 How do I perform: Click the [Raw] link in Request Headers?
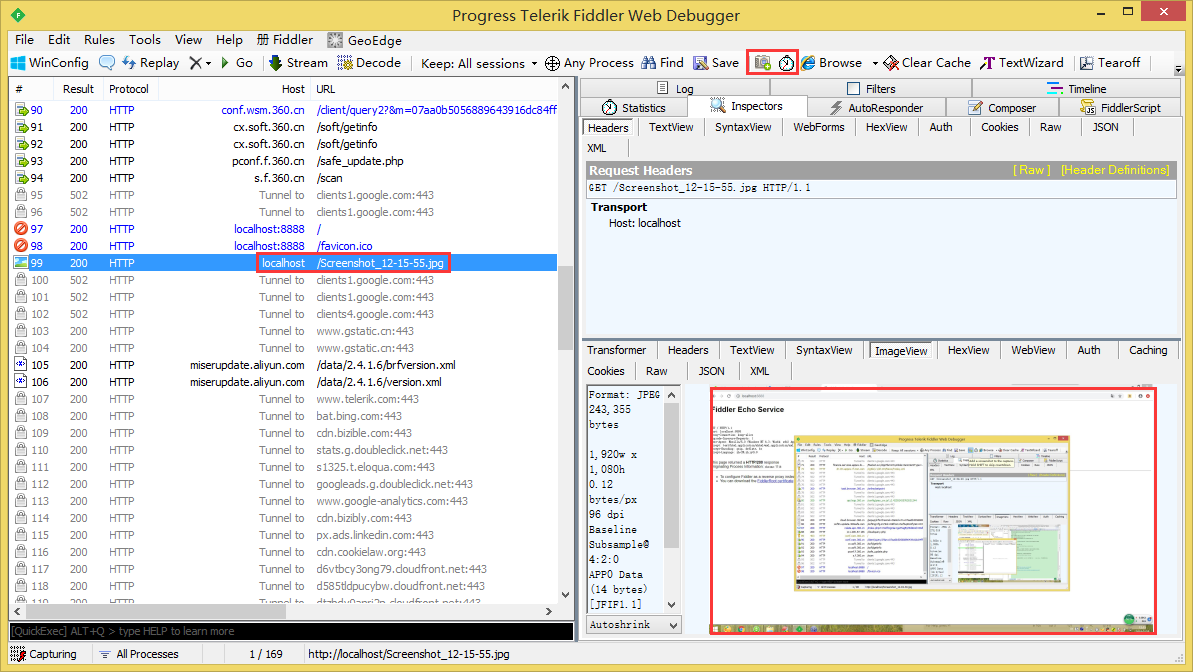point(1031,170)
